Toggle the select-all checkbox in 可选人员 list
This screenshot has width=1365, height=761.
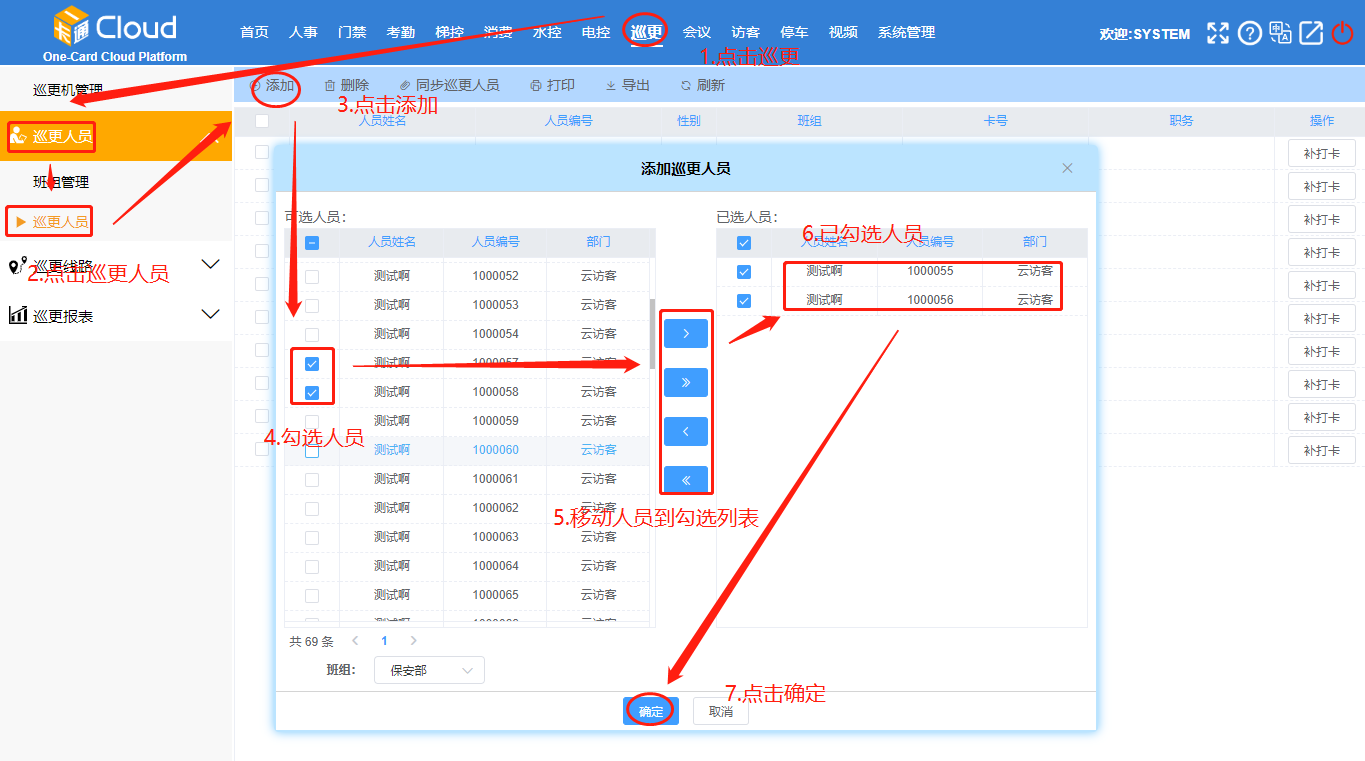(x=313, y=242)
